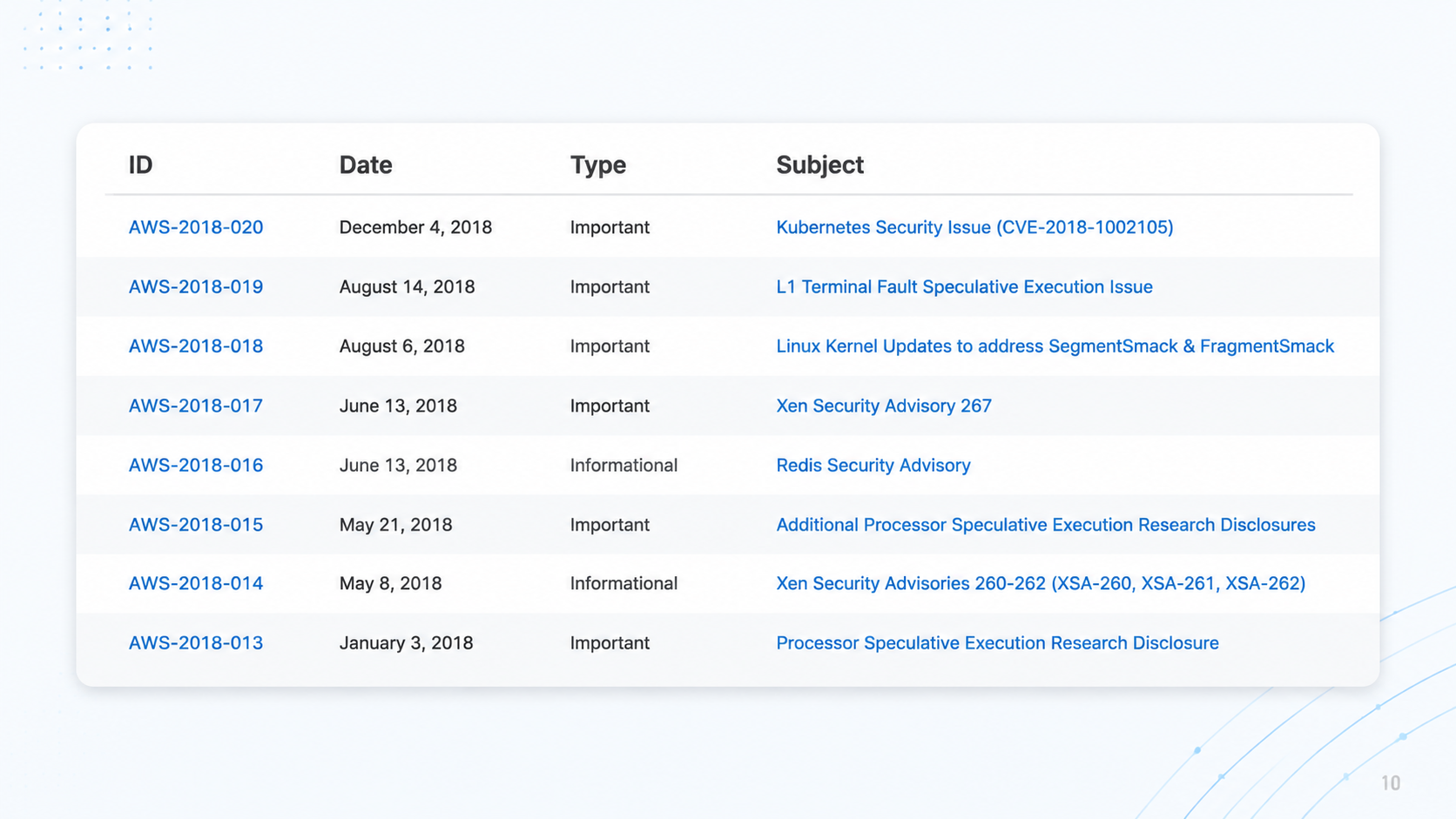Select June 13, 2018 in AWS-2018-016 row
The height and width of the screenshot is (819, 1456).
398,465
